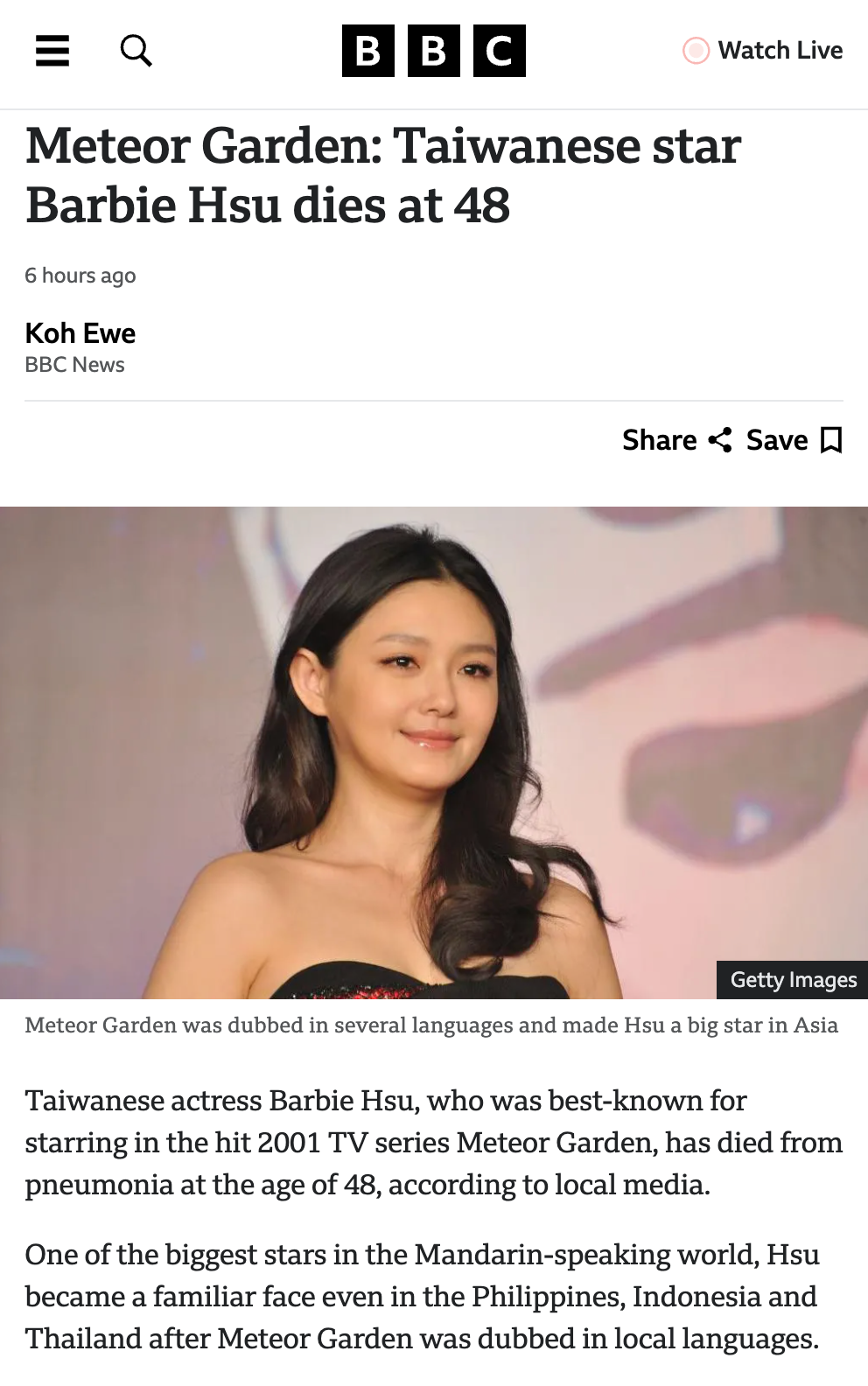The width and height of the screenshot is (868, 1386).
Task: Click the red live indicator dot
Action: [696, 51]
